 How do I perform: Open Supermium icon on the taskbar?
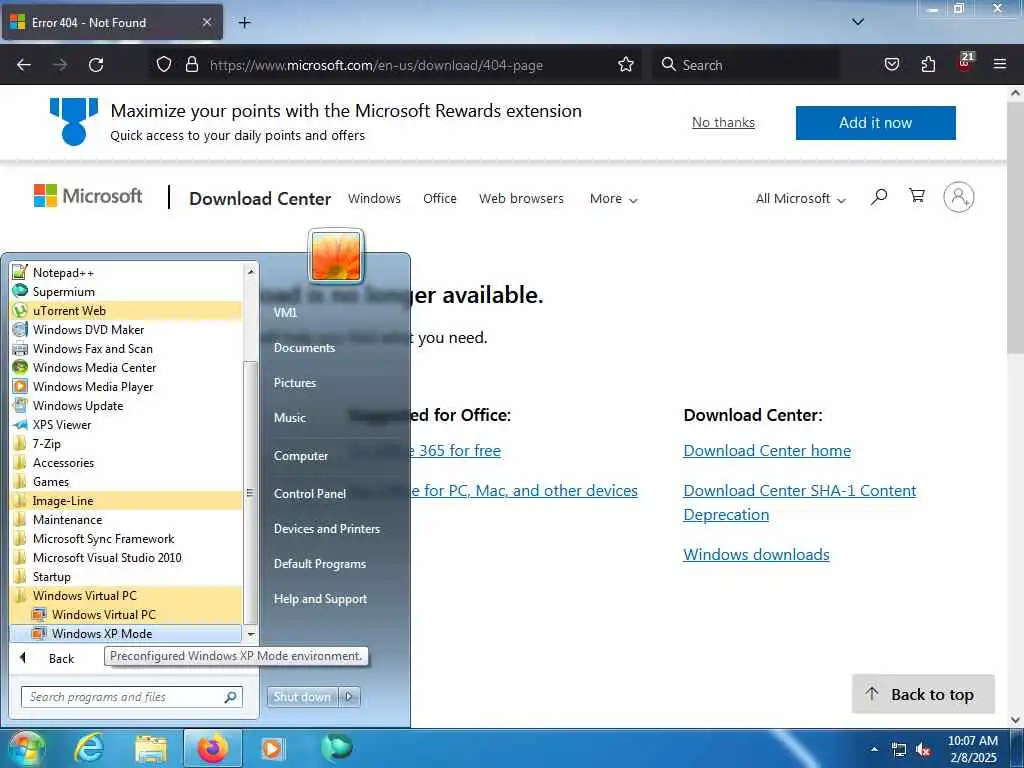[337, 747]
